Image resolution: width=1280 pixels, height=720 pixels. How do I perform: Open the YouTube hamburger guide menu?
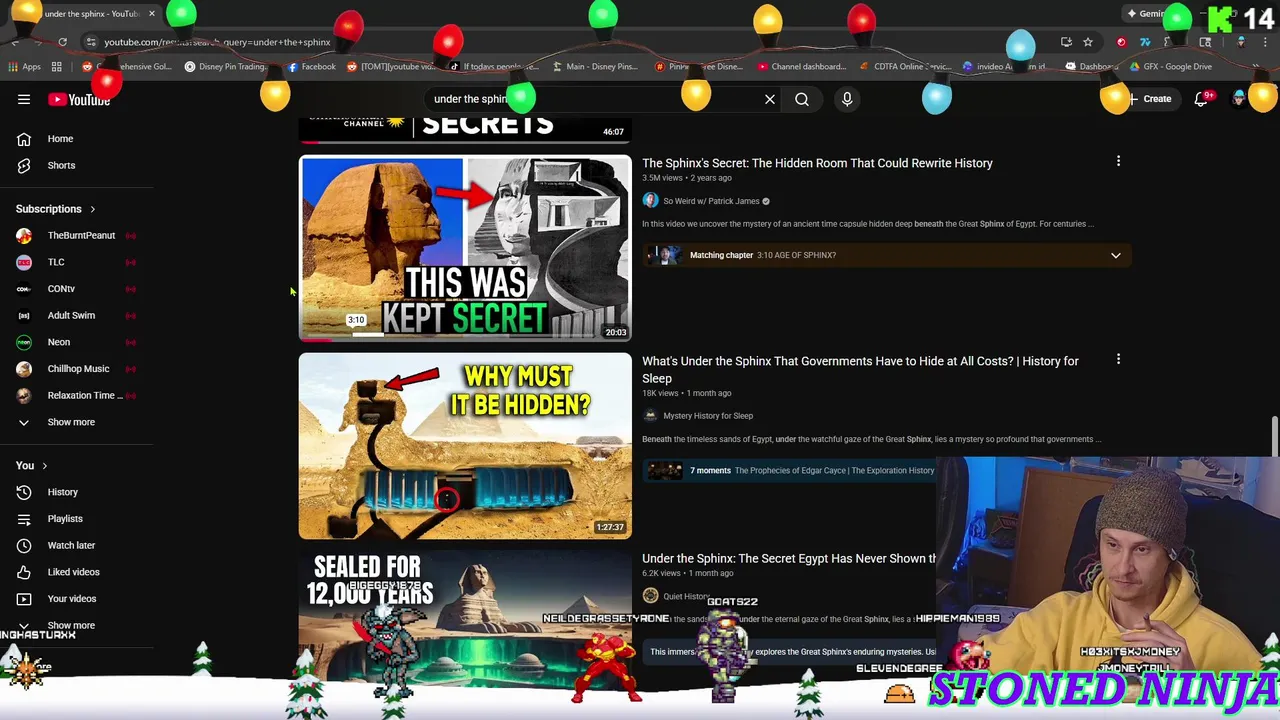point(24,99)
